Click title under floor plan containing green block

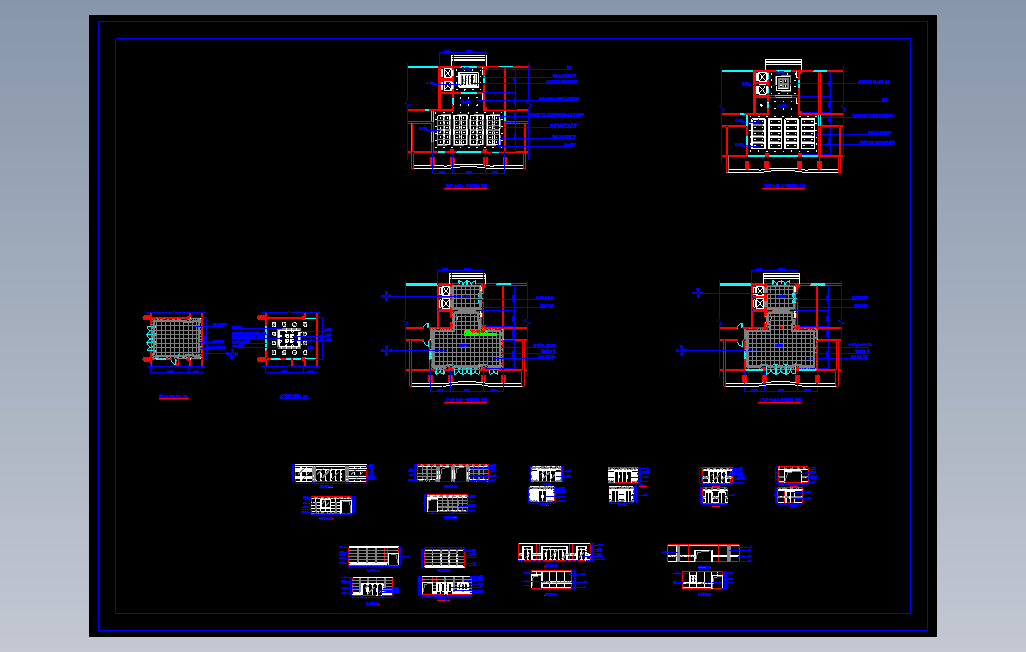tap(466, 401)
